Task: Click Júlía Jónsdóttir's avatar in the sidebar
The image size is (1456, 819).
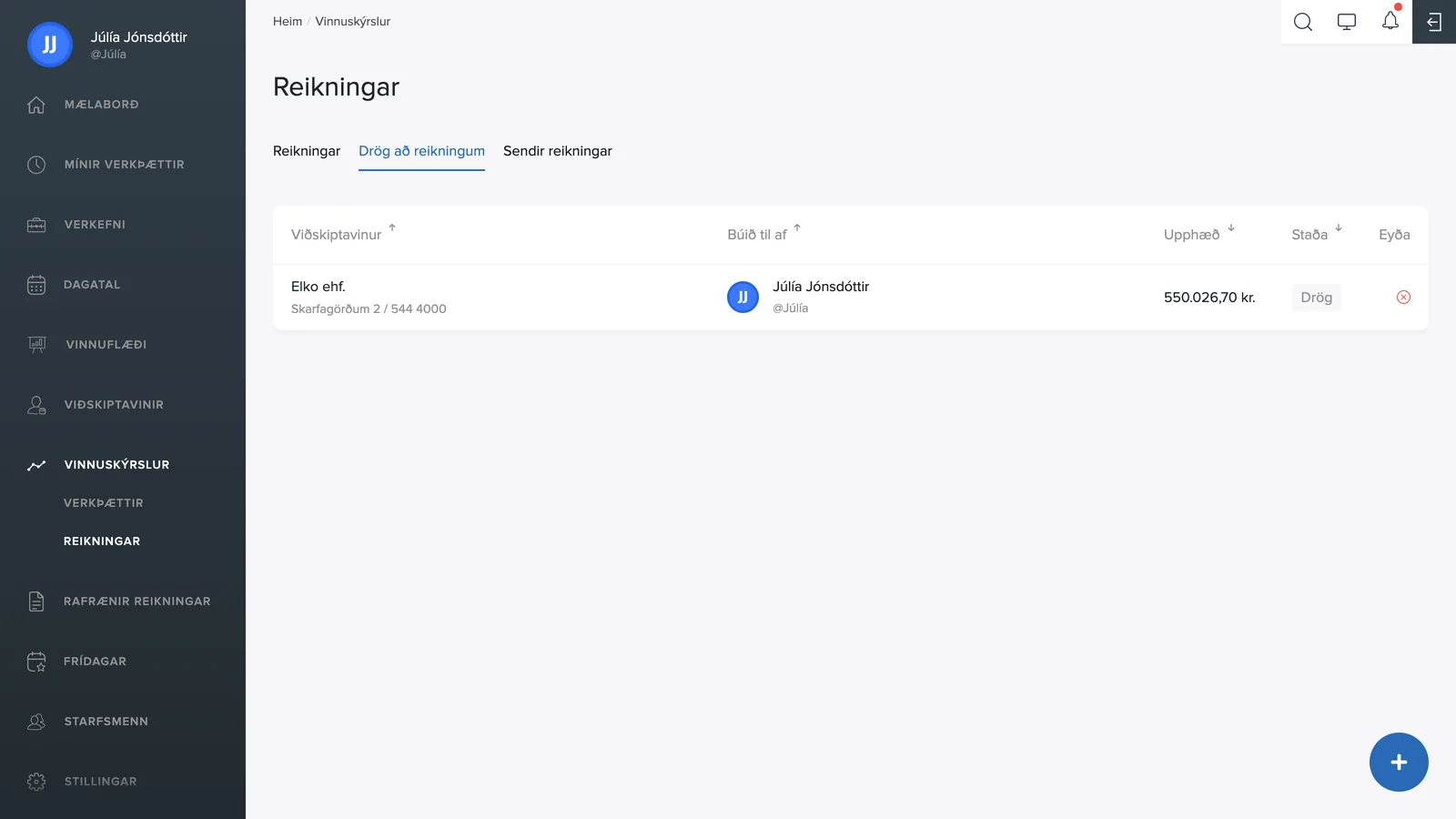Action: 50,45
